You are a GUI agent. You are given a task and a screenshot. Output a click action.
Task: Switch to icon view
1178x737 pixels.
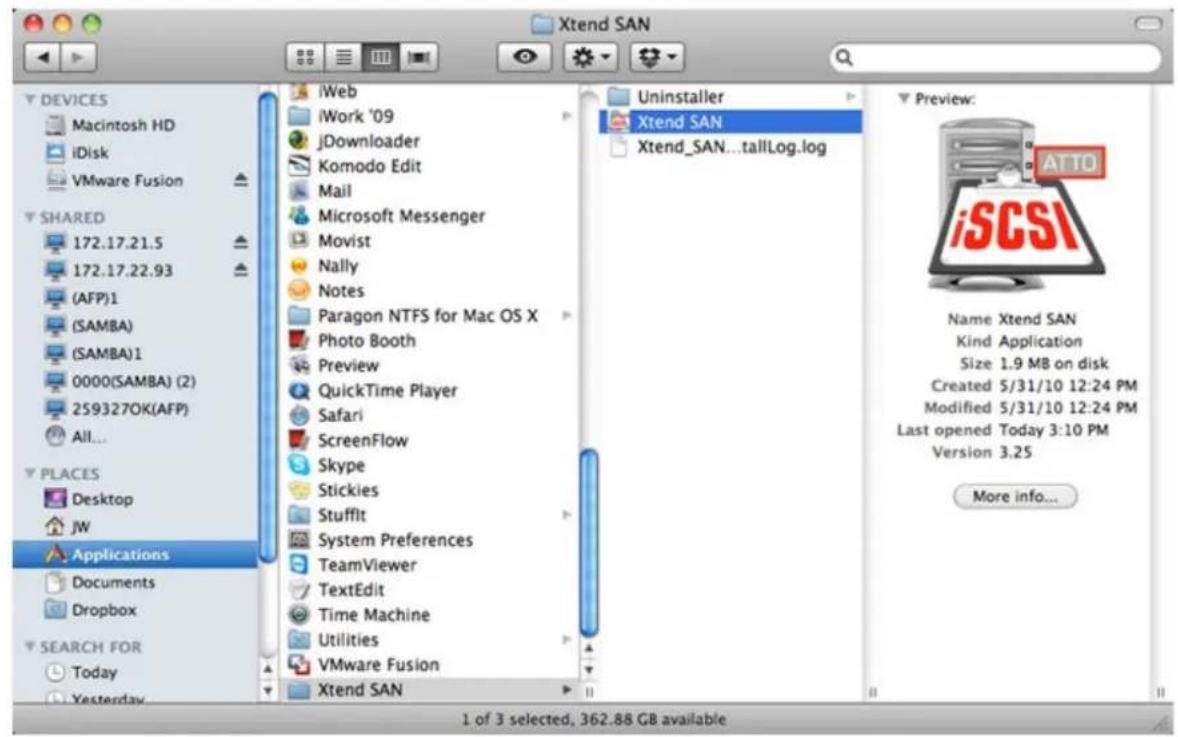[305, 57]
